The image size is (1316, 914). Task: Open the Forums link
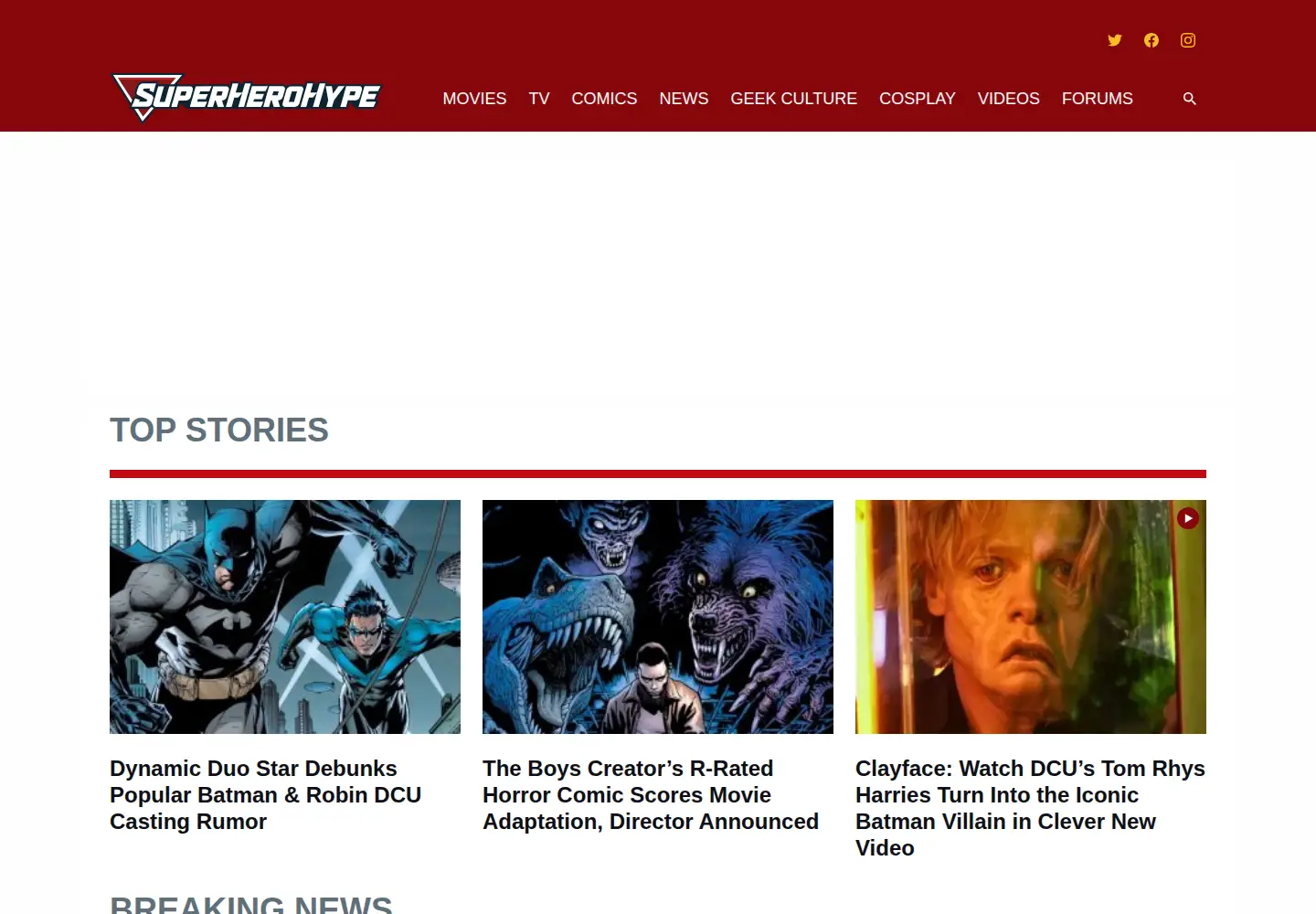coord(1098,99)
